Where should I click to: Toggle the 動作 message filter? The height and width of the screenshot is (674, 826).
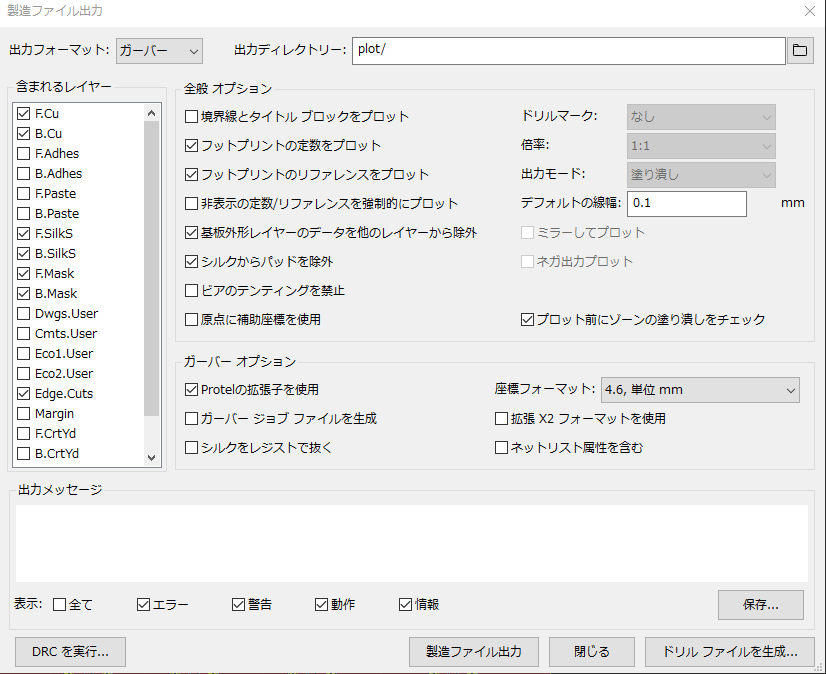coord(321,604)
